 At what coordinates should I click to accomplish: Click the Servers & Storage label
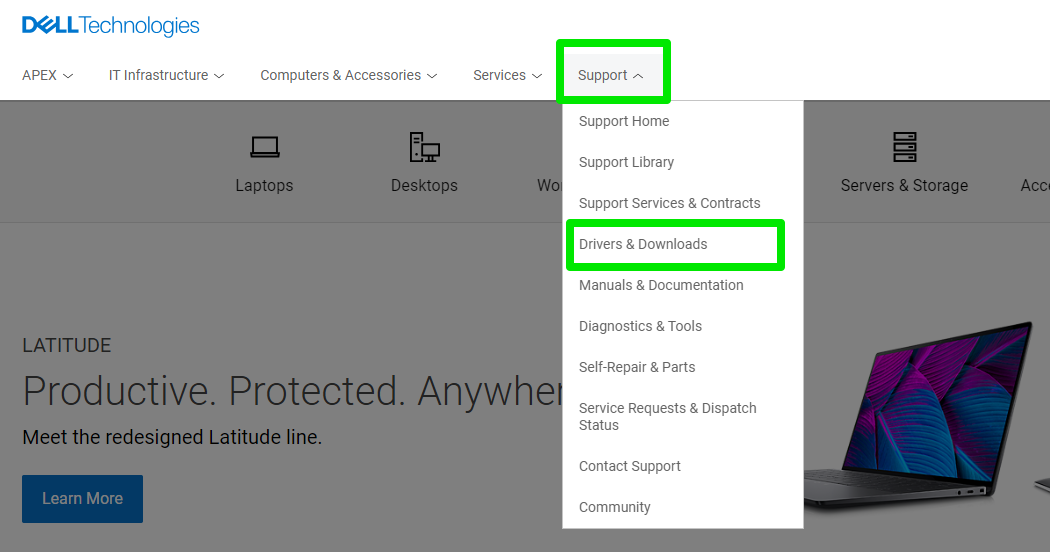click(x=904, y=186)
